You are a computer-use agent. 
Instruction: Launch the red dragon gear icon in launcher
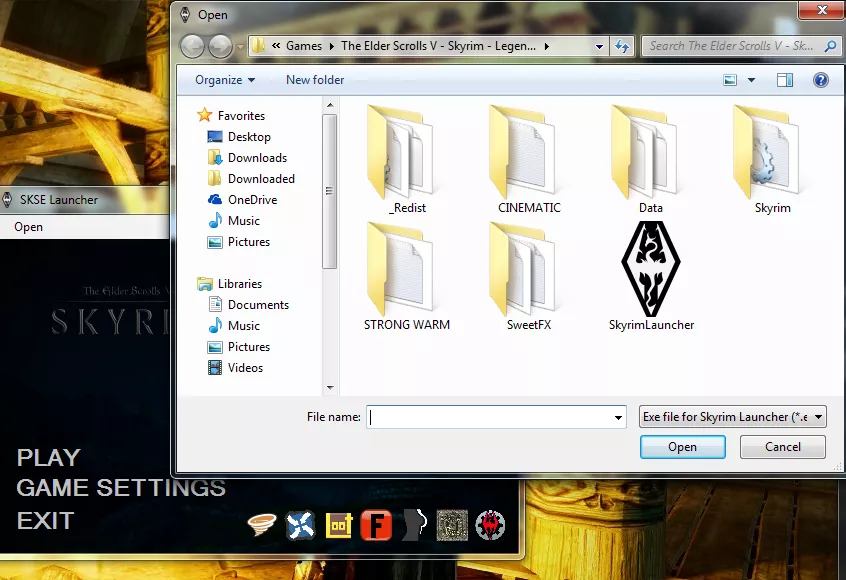click(x=490, y=525)
